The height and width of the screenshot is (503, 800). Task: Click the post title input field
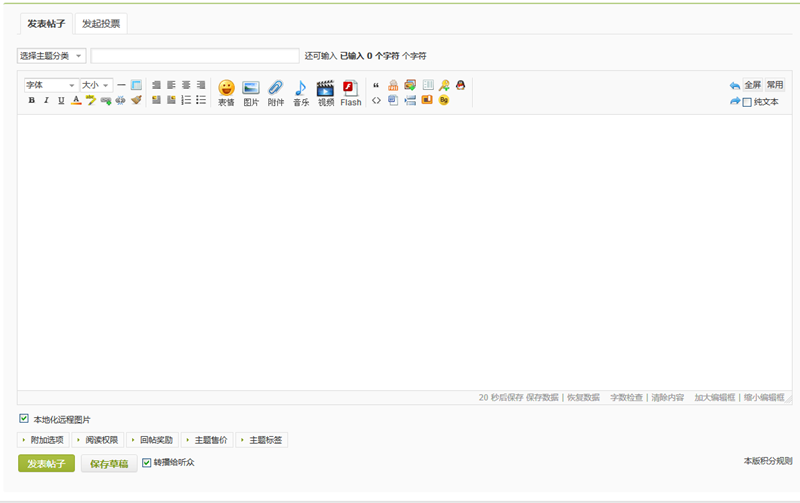195,56
